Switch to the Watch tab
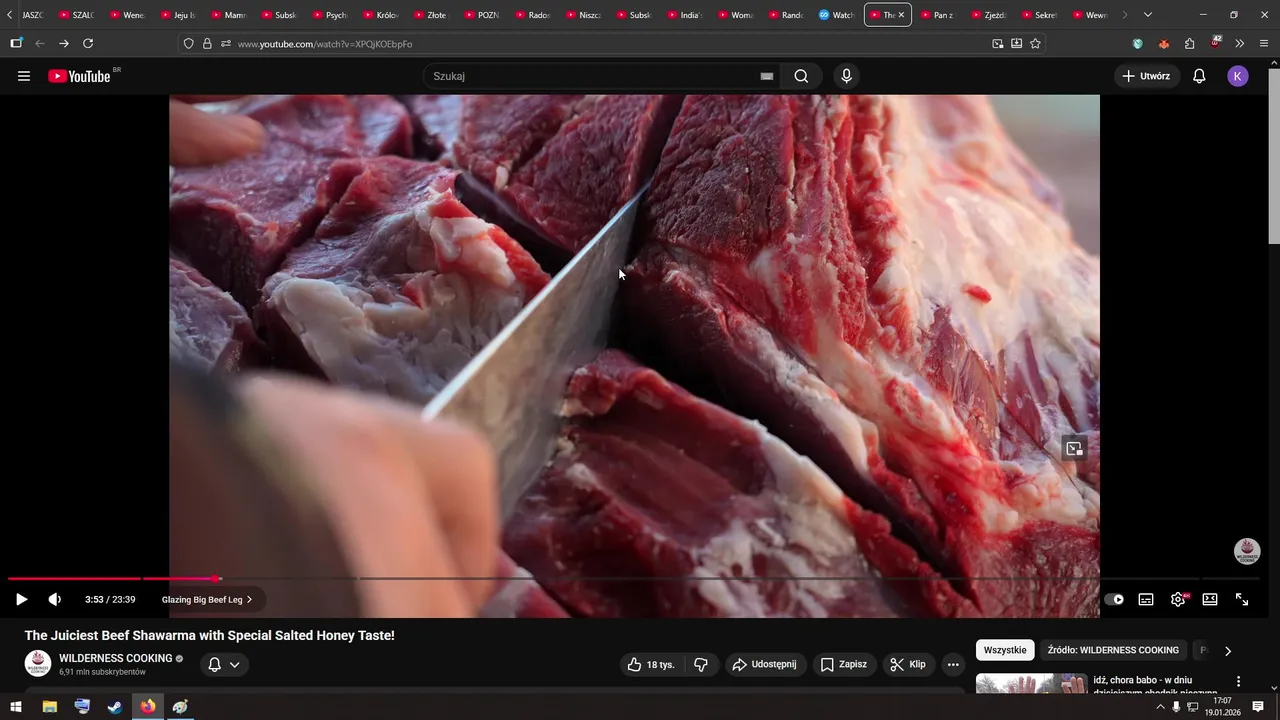Screen dimensions: 1280x720 tap(837, 15)
